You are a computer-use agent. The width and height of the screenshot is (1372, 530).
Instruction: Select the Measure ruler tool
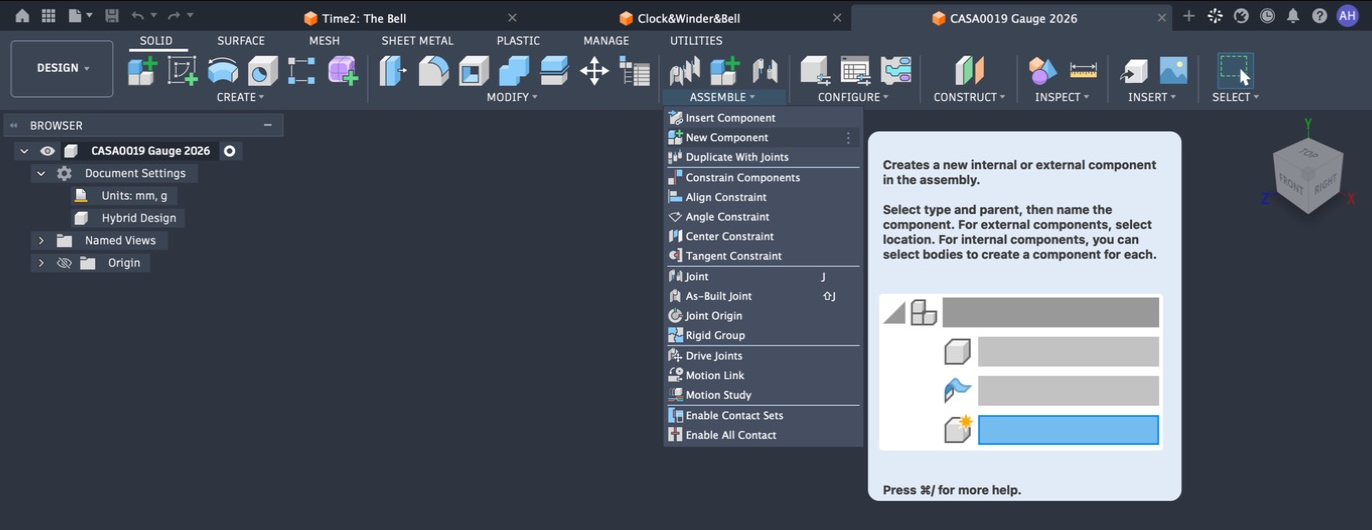pos(1083,71)
